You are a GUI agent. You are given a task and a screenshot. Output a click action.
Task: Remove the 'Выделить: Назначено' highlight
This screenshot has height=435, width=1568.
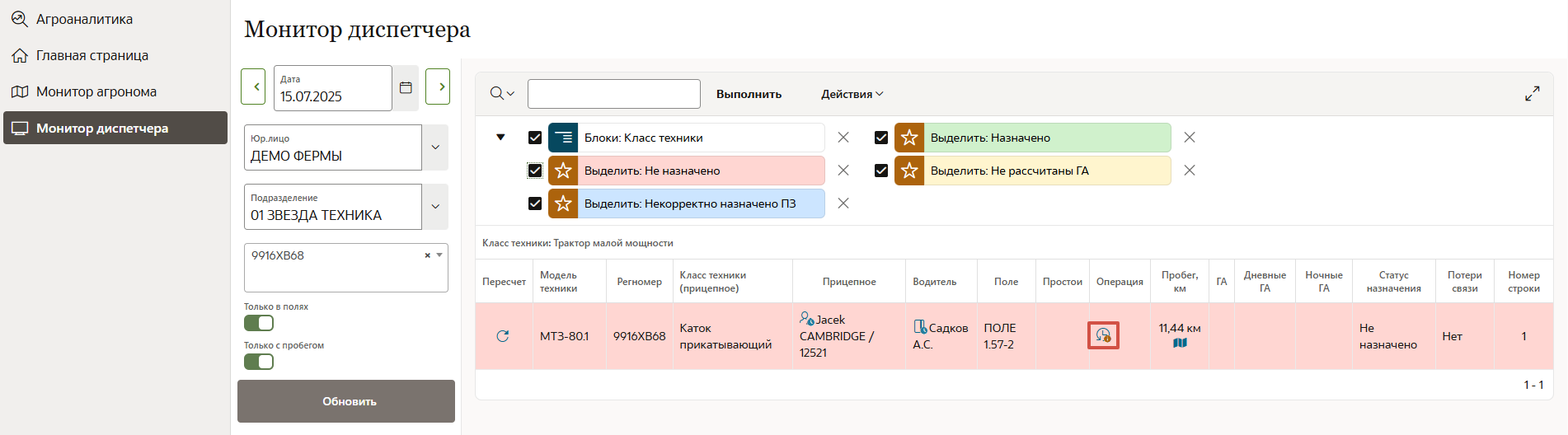click(x=1189, y=138)
